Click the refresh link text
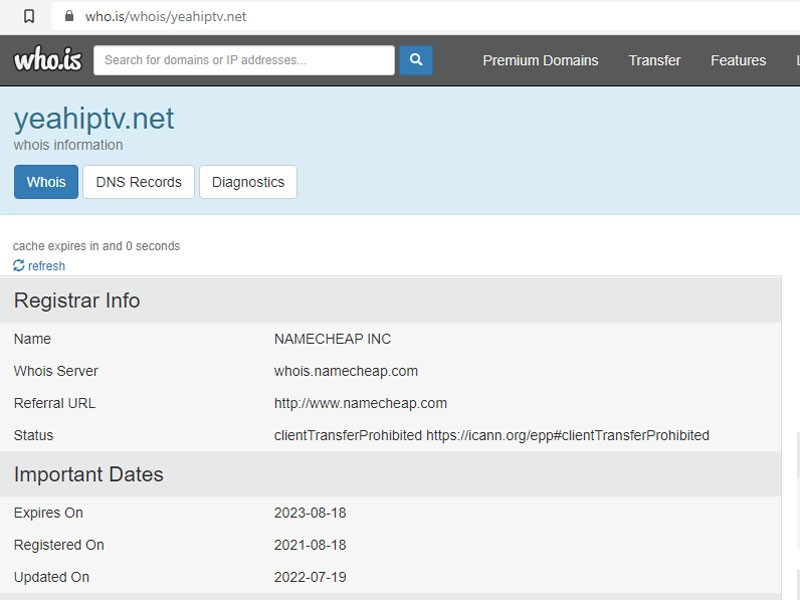The height and width of the screenshot is (600, 800). pos(46,266)
